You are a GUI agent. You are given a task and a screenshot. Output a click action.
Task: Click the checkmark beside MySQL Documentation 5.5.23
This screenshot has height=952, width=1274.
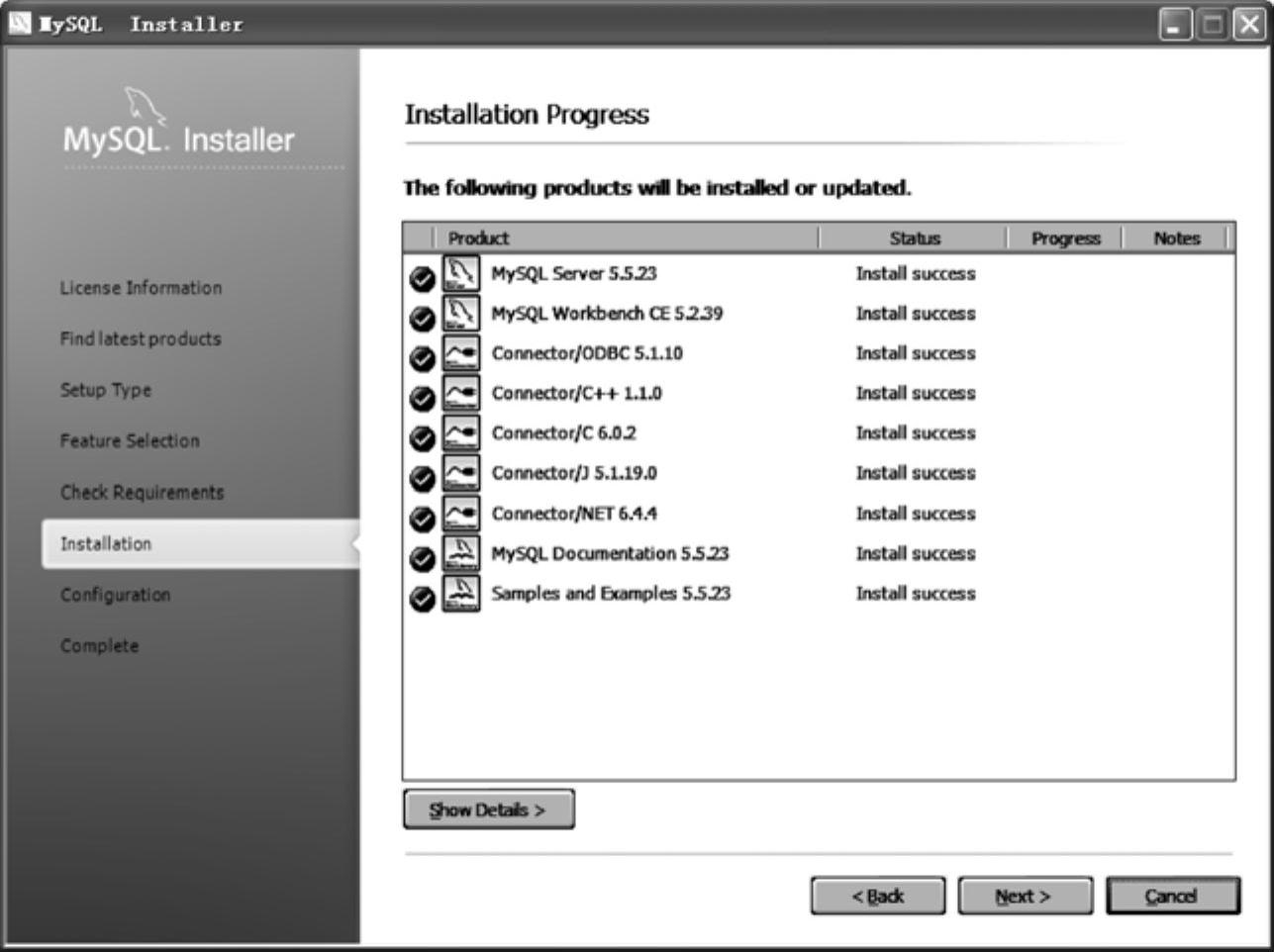pos(423,559)
